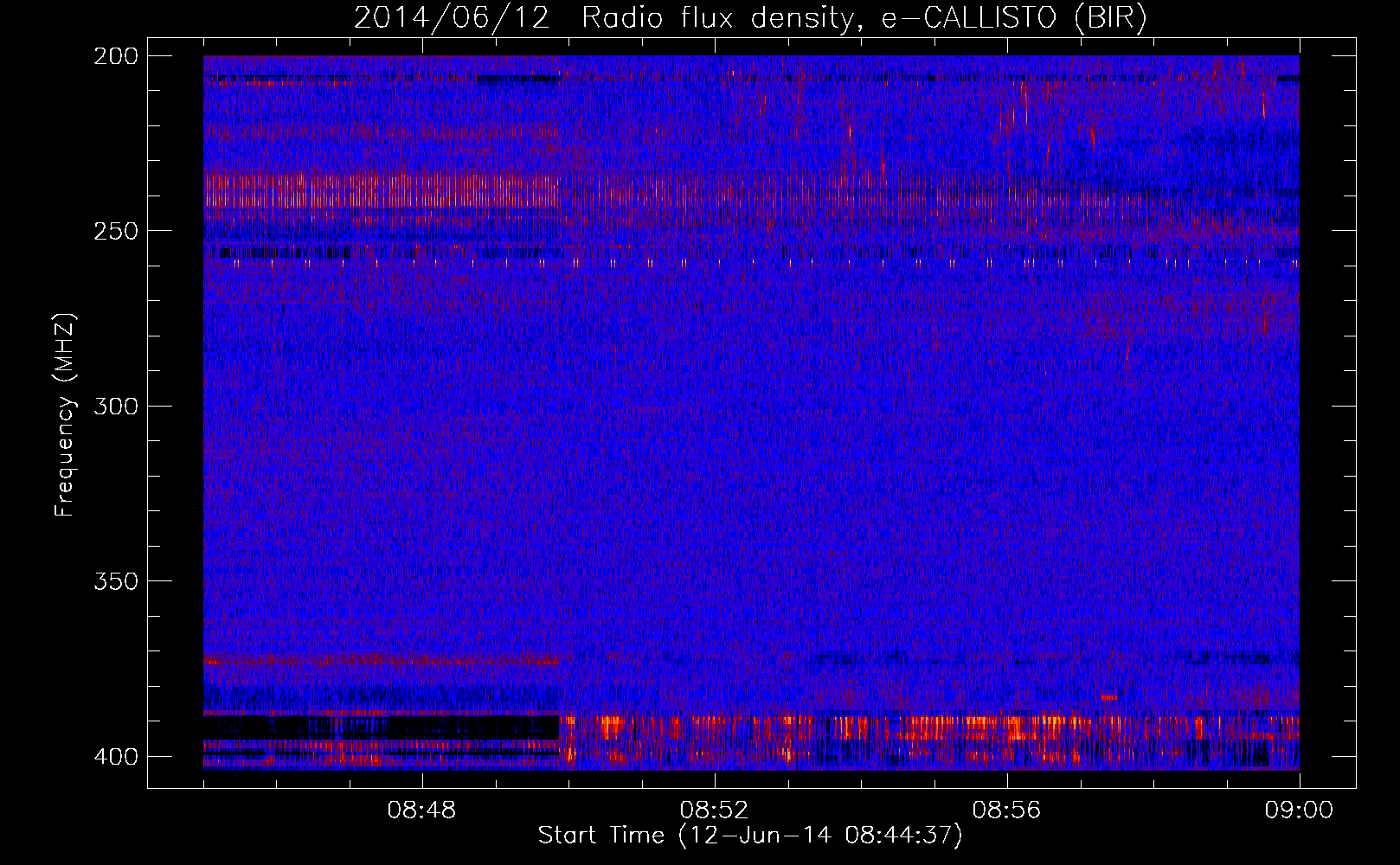Click the 08:52 time axis label

click(714, 811)
